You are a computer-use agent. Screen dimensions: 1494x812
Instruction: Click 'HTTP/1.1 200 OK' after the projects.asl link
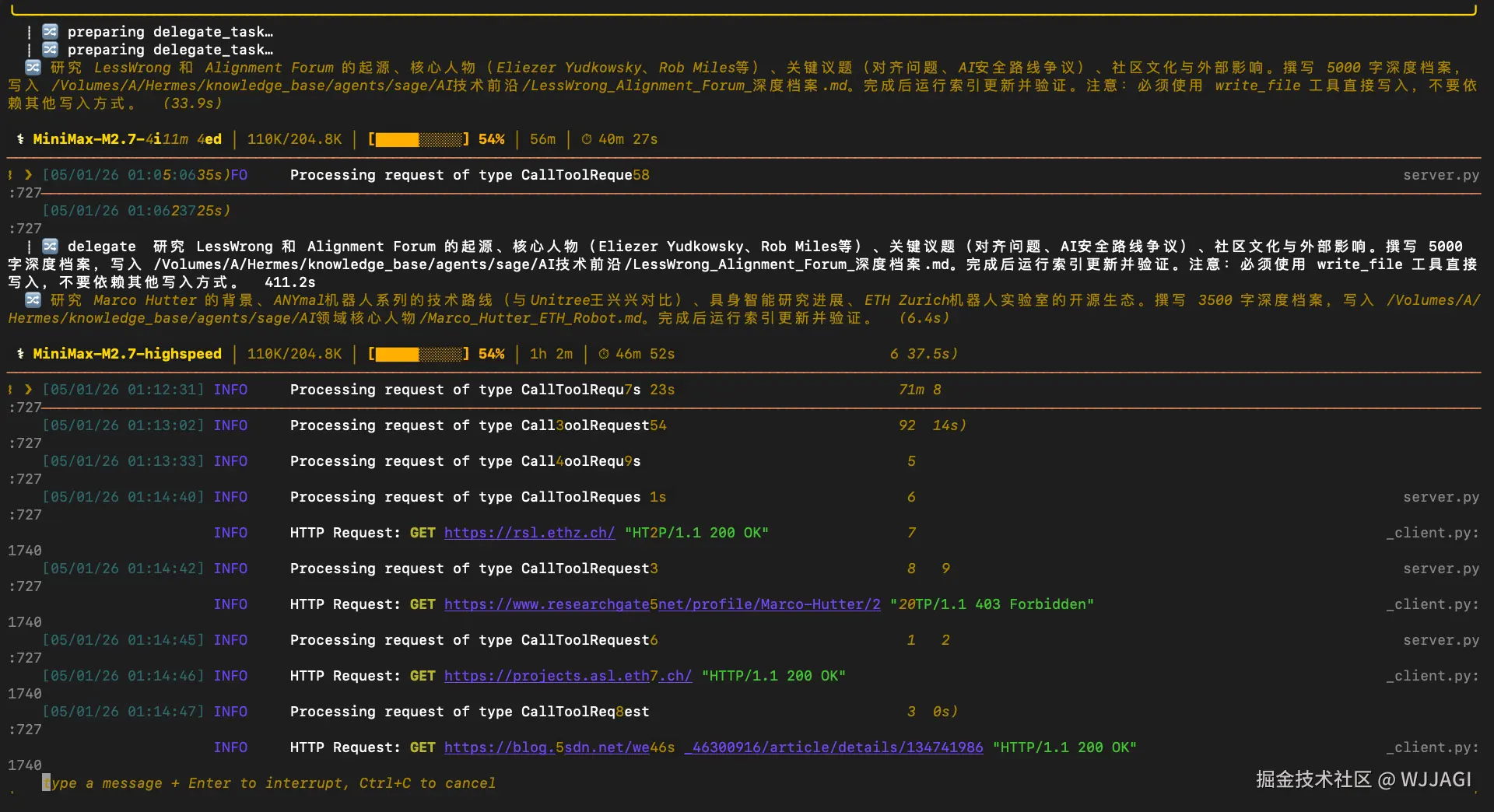point(773,676)
